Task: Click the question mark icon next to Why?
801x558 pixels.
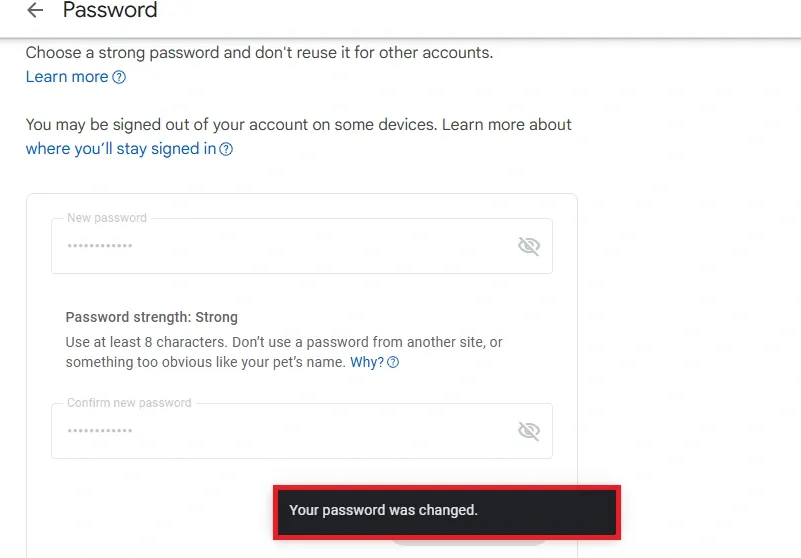Action: click(393, 362)
